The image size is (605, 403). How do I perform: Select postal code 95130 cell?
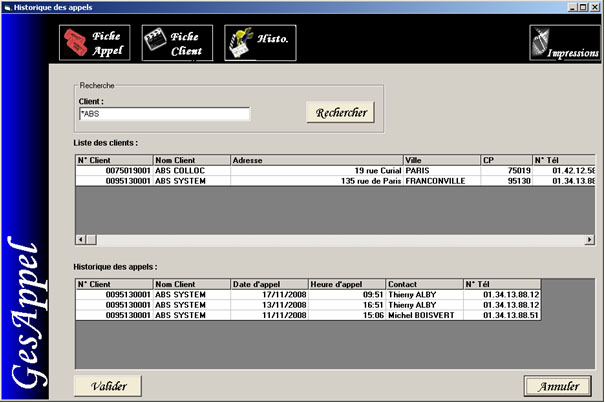point(507,181)
